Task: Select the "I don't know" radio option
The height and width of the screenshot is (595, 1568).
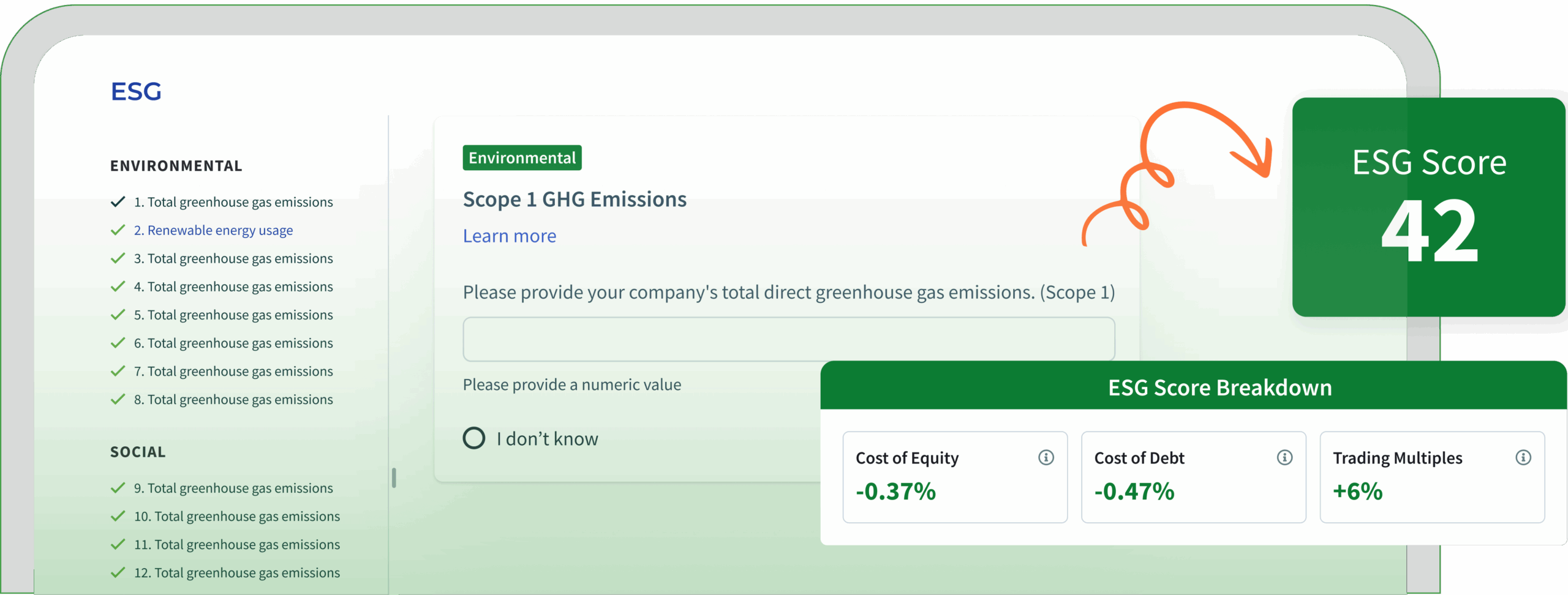Action: (474, 438)
